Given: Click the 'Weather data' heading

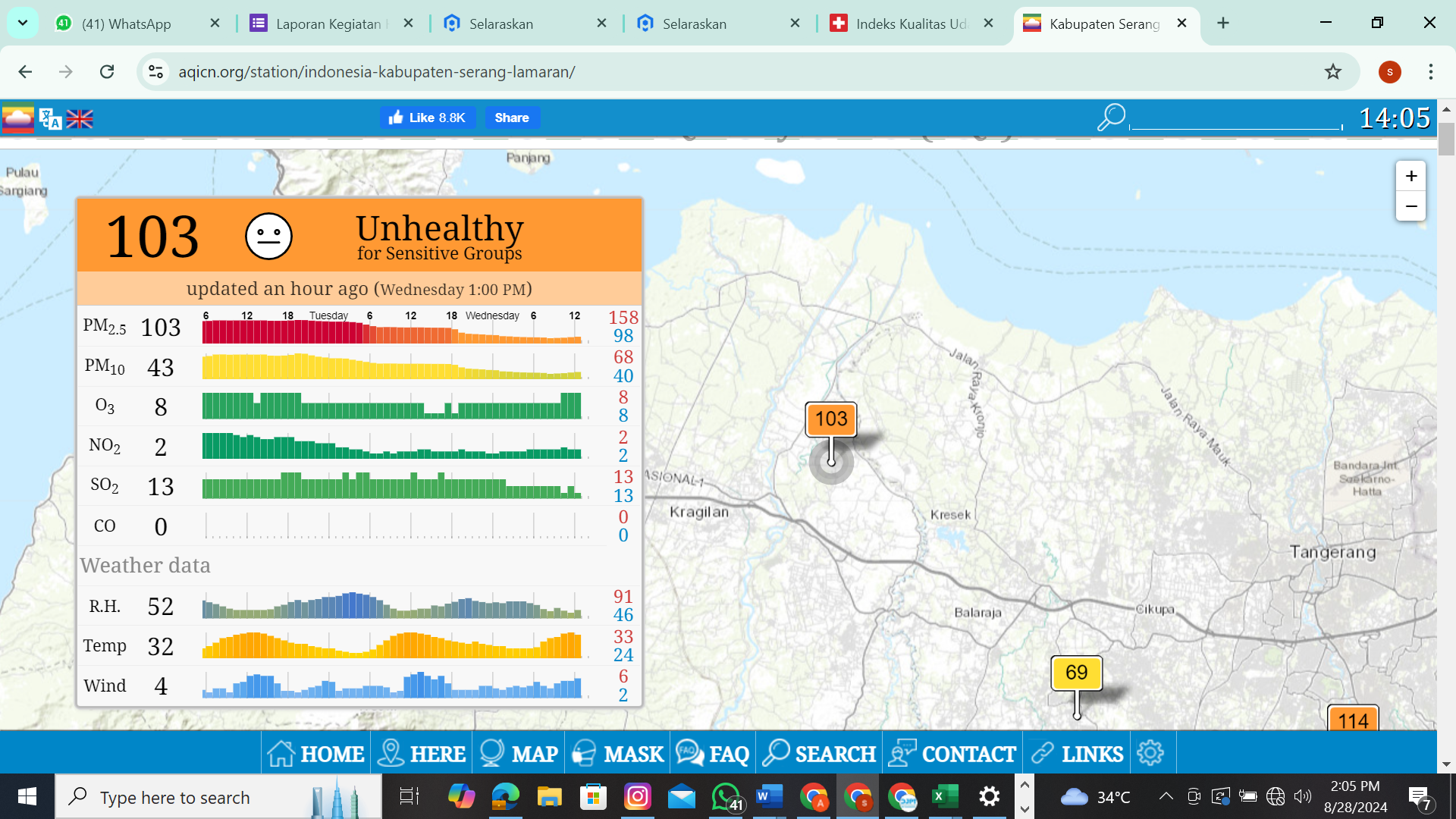Looking at the screenshot, I should pyautogui.click(x=145, y=566).
